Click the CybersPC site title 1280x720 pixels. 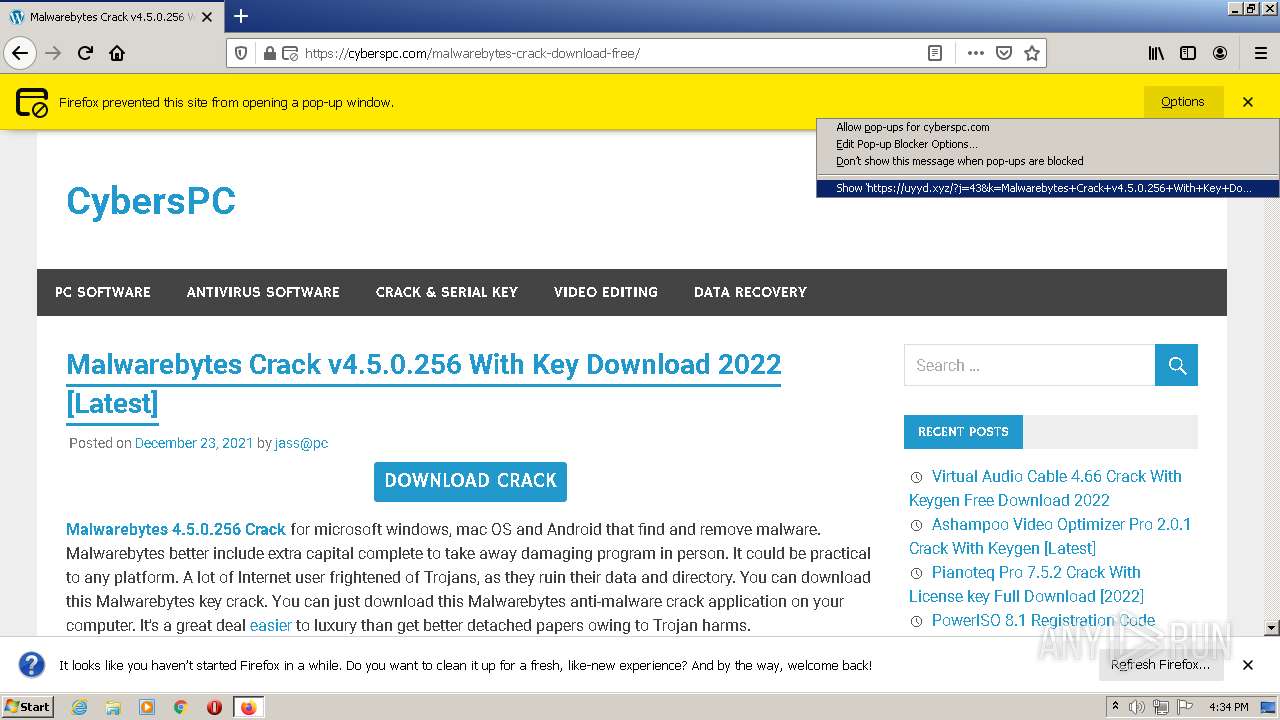[x=151, y=201]
